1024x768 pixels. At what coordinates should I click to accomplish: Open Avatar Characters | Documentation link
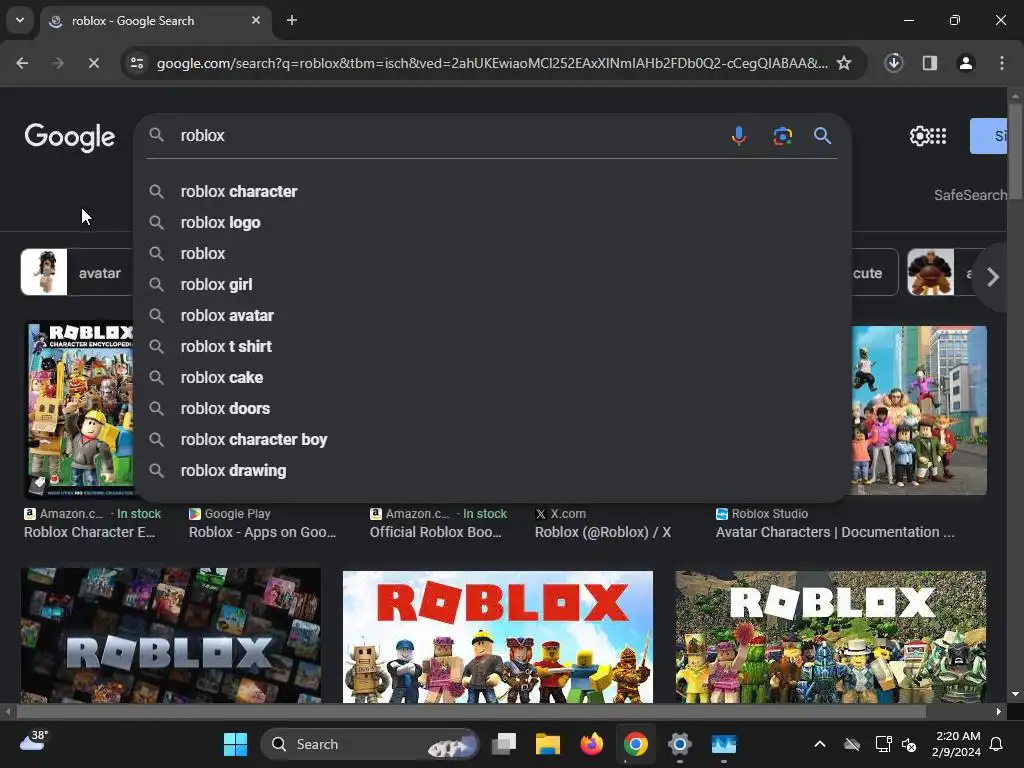click(835, 532)
